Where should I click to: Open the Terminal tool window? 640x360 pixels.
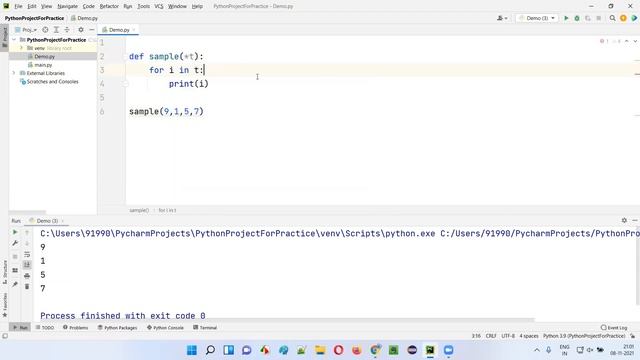(x=205, y=327)
